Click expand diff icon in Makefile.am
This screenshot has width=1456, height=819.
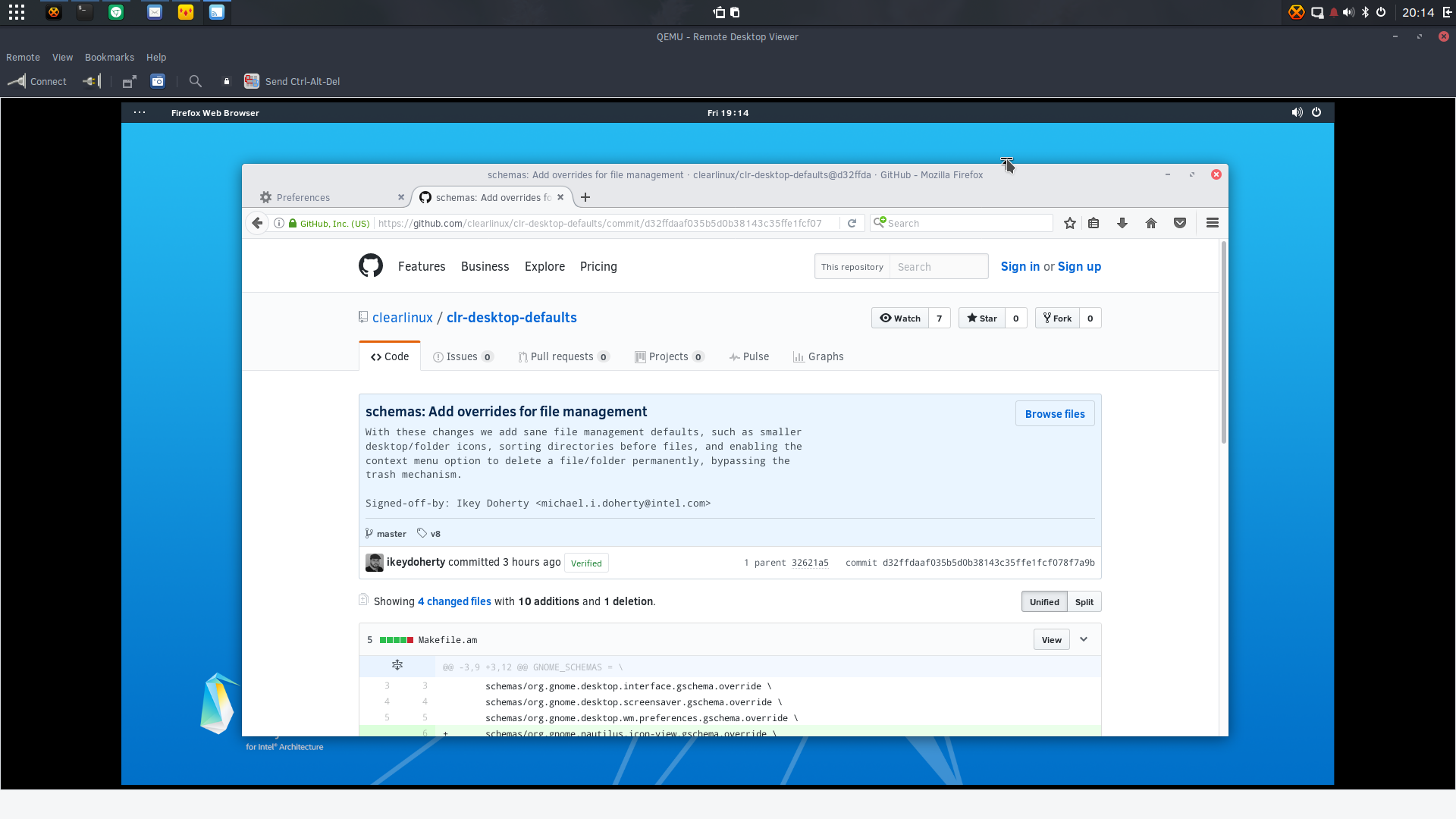tap(397, 665)
